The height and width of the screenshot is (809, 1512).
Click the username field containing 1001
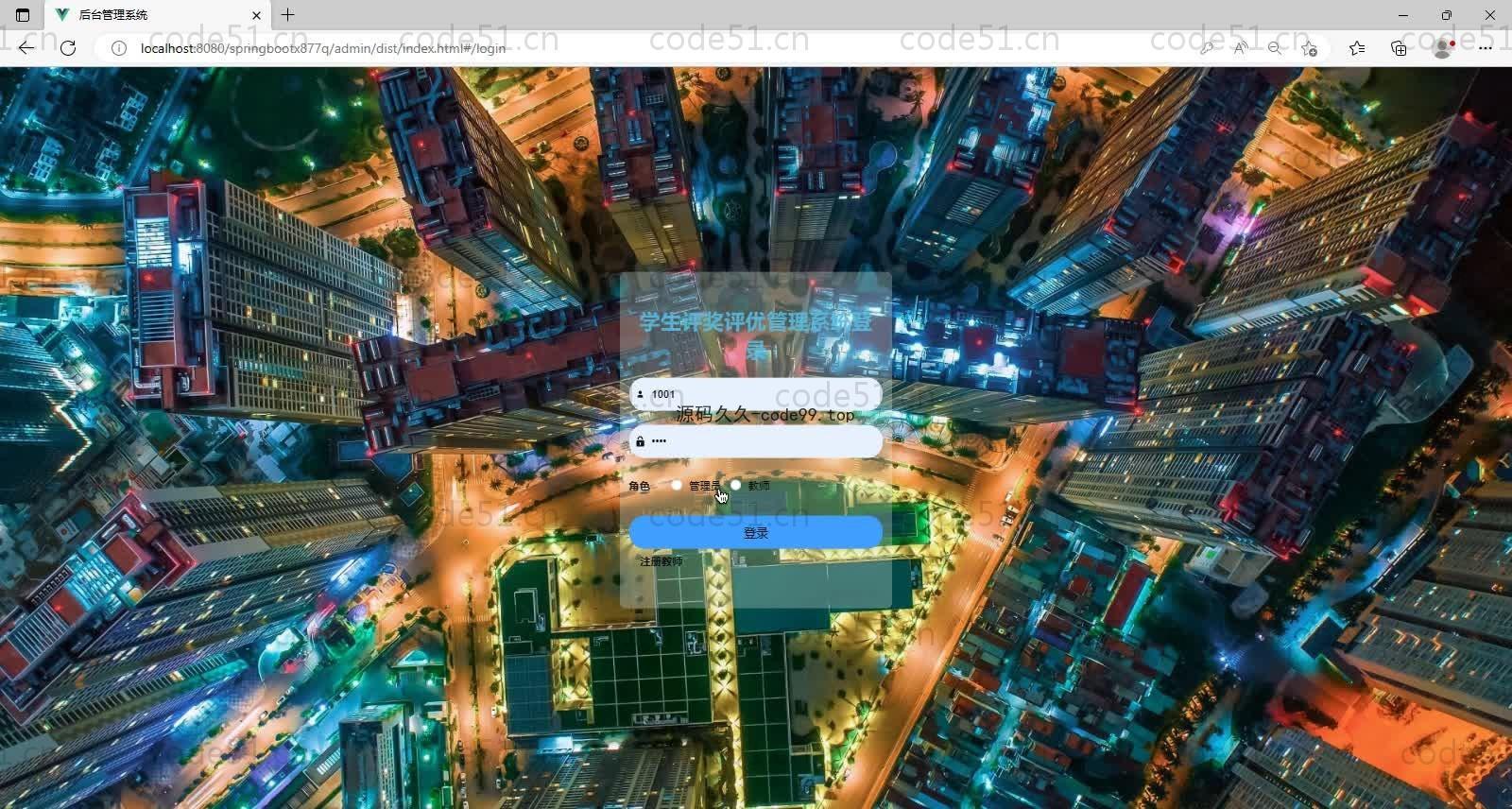pyautogui.click(x=756, y=394)
